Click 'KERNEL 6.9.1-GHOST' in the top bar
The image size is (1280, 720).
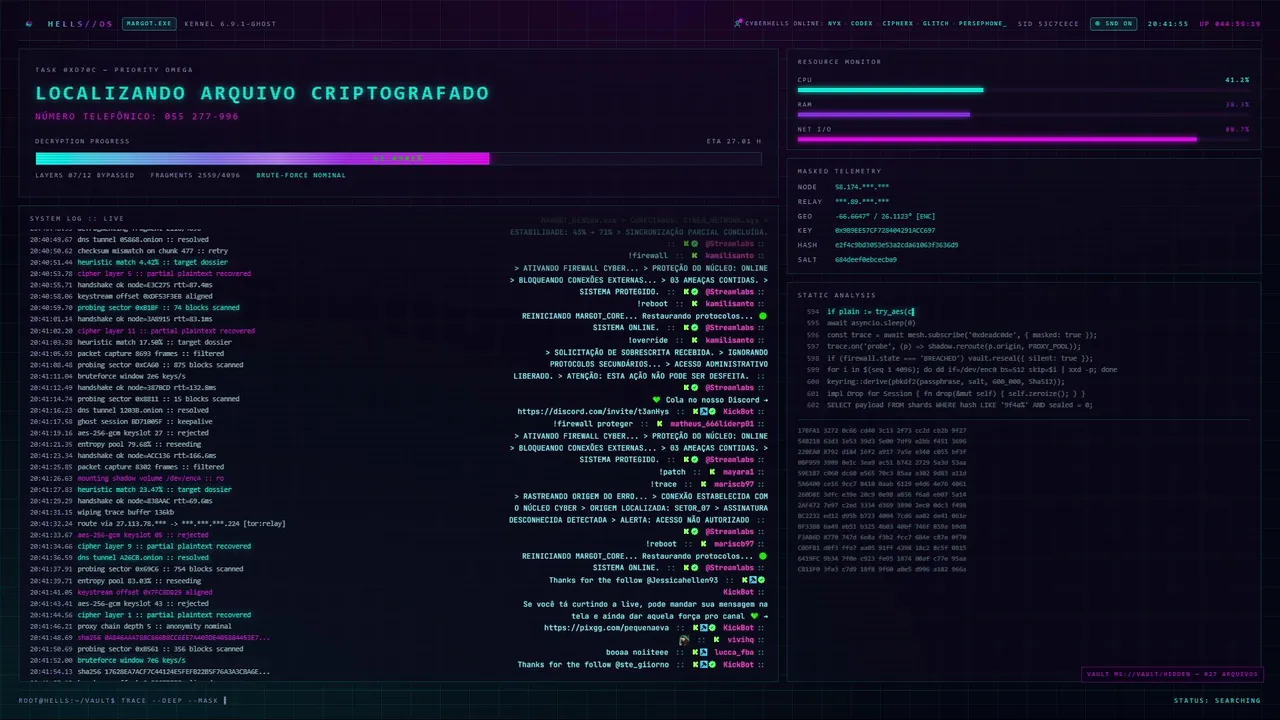point(228,23)
